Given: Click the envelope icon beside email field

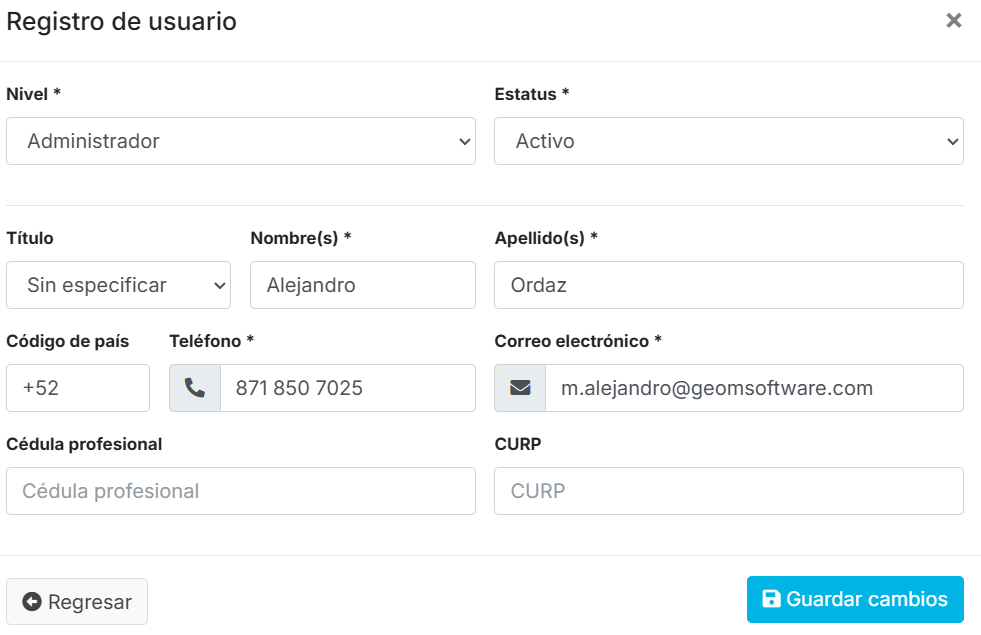Looking at the screenshot, I should click(x=520, y=388).
